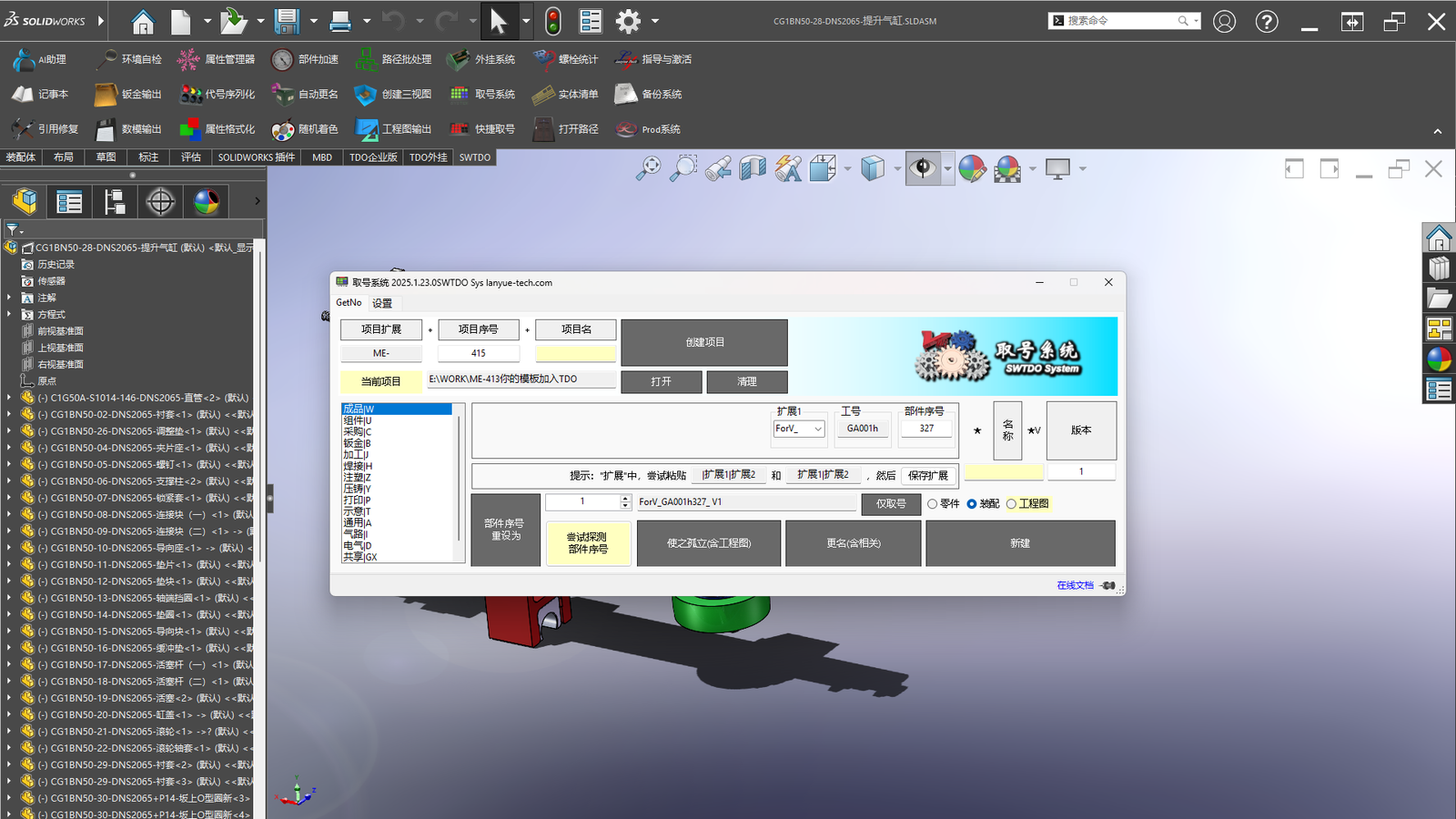
Task: Open the 设置 menu in dialog
Action: click(382, 303)
